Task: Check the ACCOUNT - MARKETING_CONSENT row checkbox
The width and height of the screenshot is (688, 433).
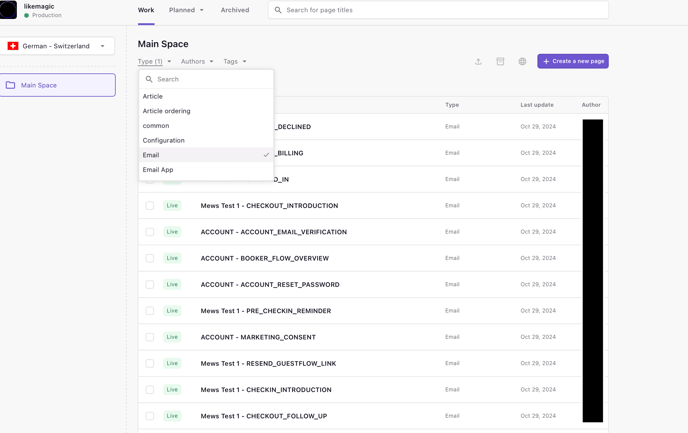Action: coord(150,337)
